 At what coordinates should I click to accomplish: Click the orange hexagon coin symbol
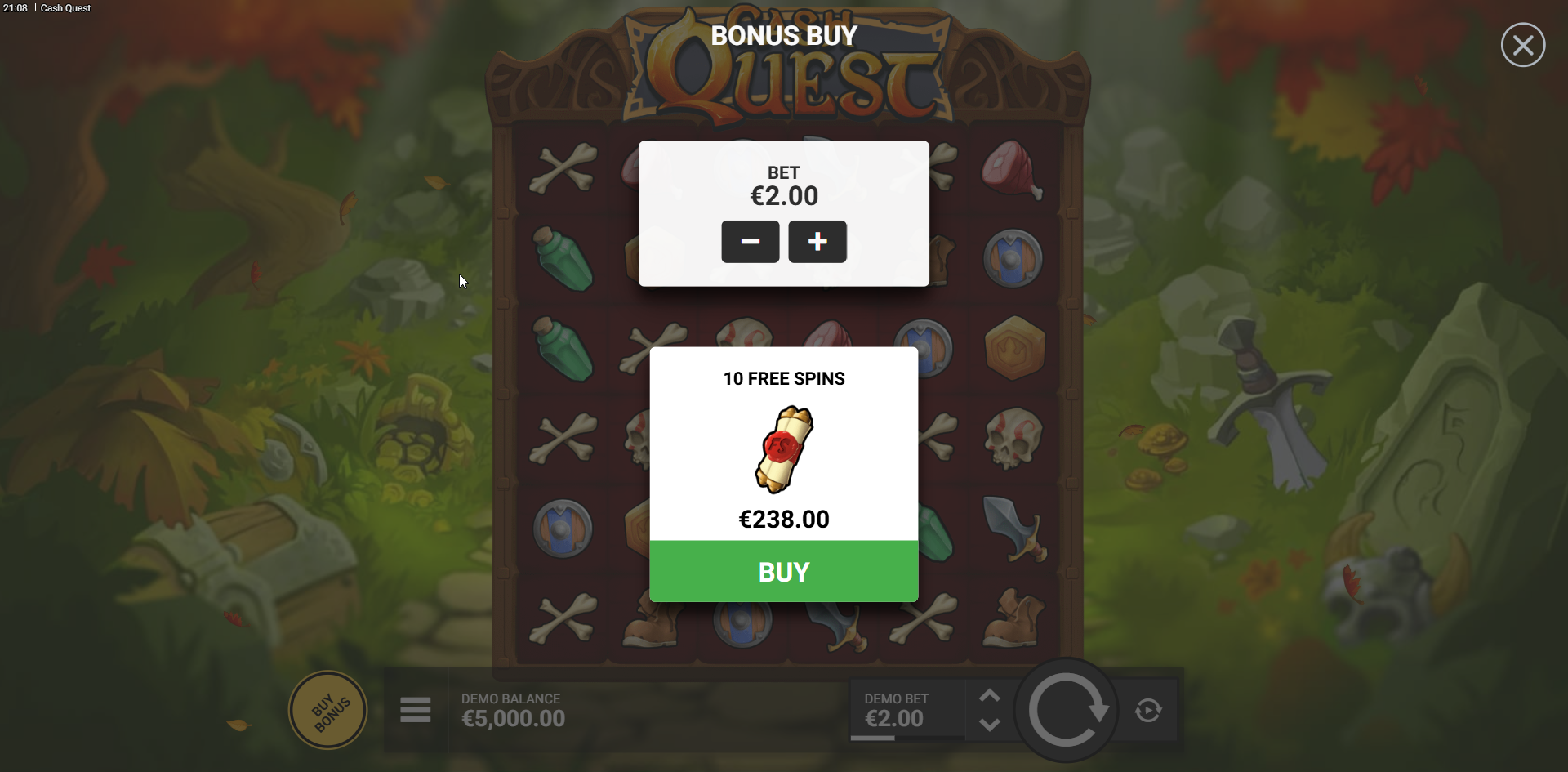(1014, 348)
